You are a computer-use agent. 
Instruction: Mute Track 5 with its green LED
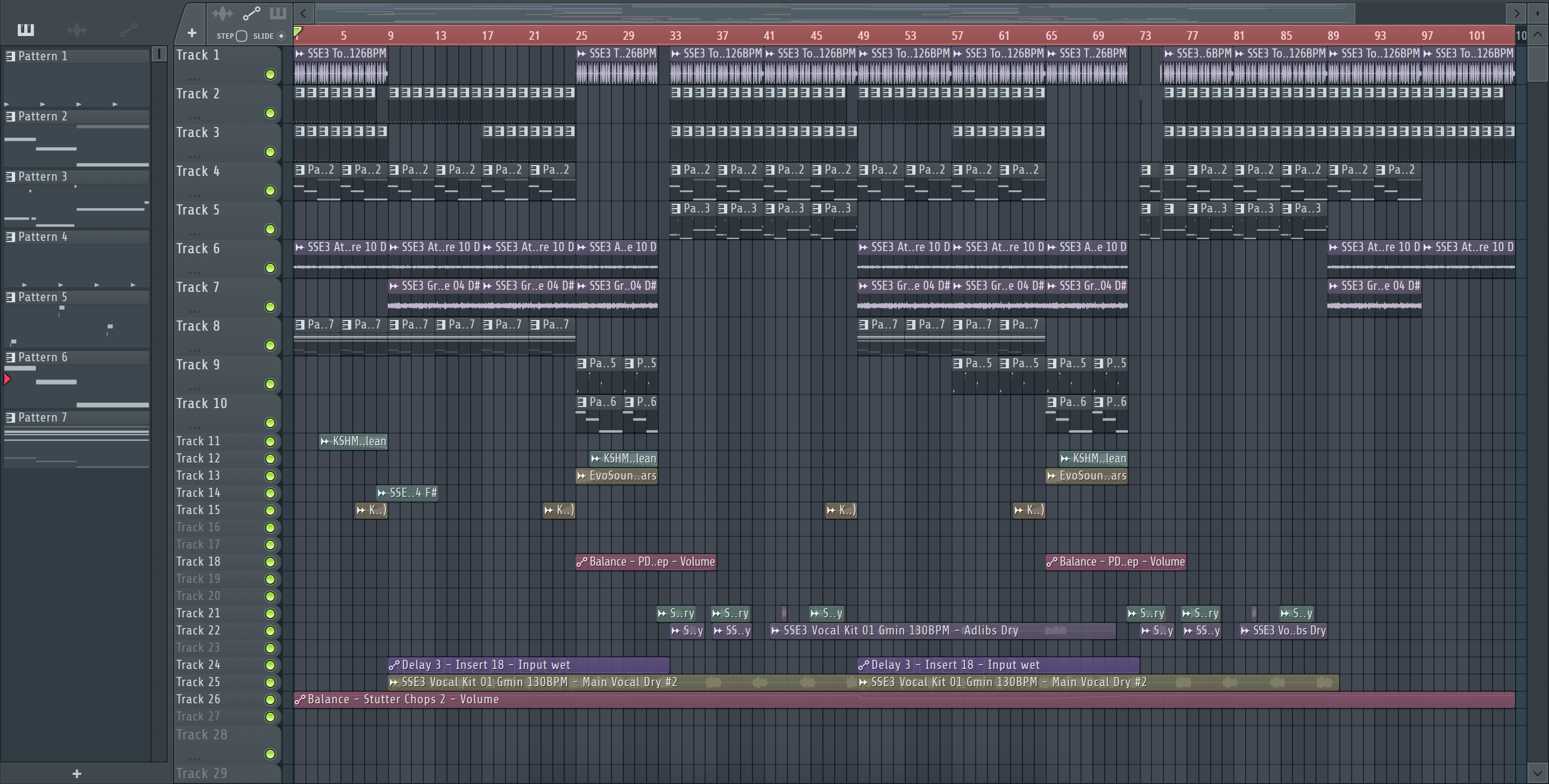(270, 229)
